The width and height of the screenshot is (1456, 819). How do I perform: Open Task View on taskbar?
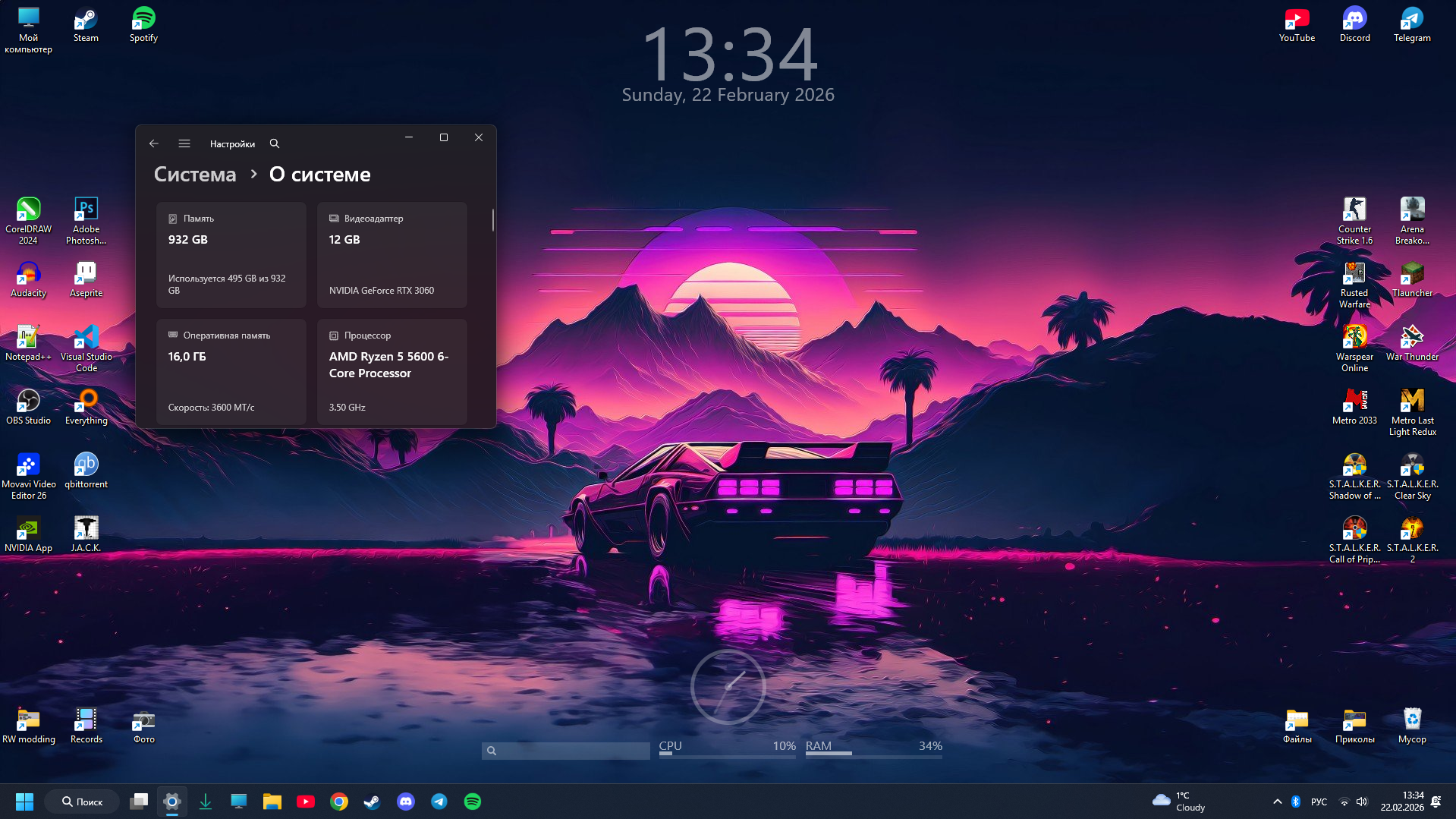139,802
